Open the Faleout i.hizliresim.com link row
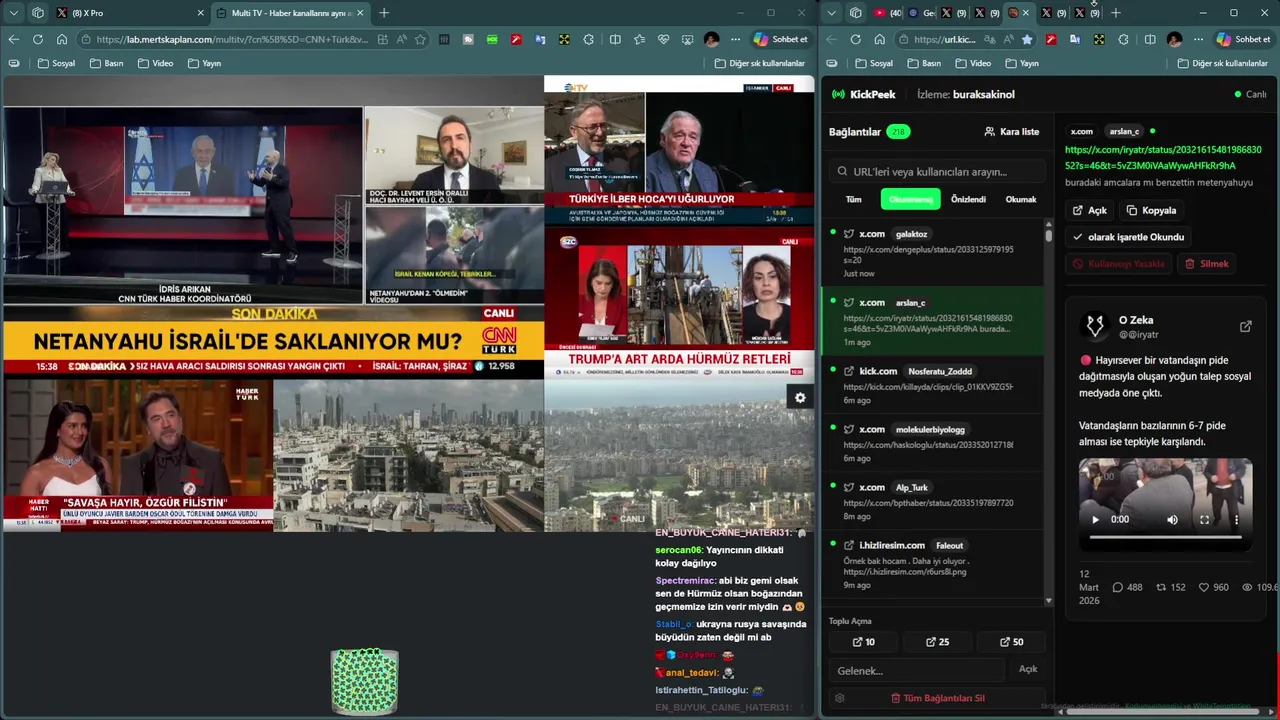The width and height of the screenshot is (1280, 720). click(932, 565)
